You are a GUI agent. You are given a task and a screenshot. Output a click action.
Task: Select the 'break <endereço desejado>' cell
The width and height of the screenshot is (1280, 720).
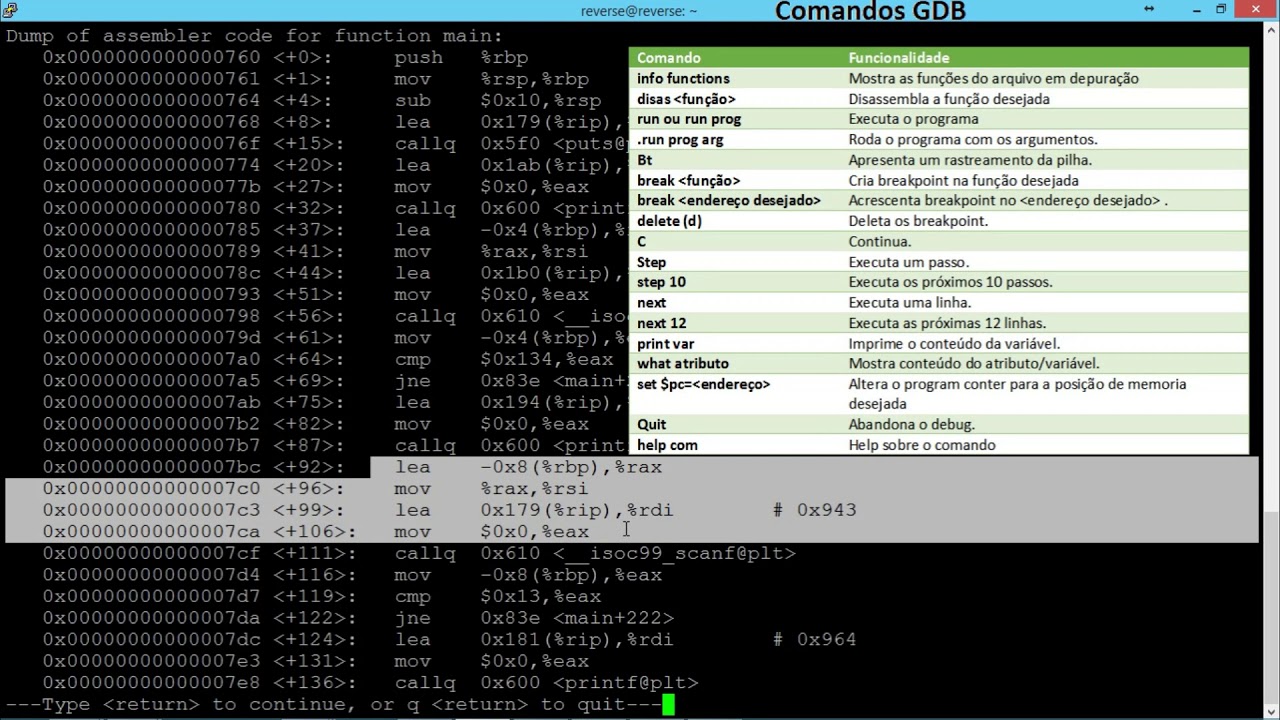click(728, 200)
